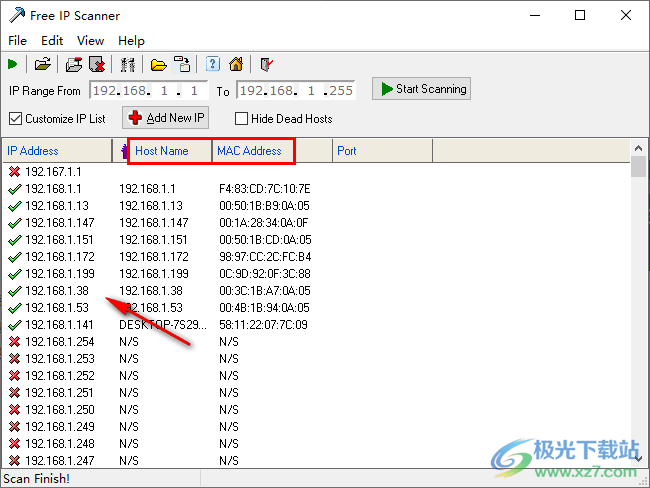The height and width of the screenshot is (488, 650).
Task: Sort by the Port column header
Action: (x=382, y=151)
